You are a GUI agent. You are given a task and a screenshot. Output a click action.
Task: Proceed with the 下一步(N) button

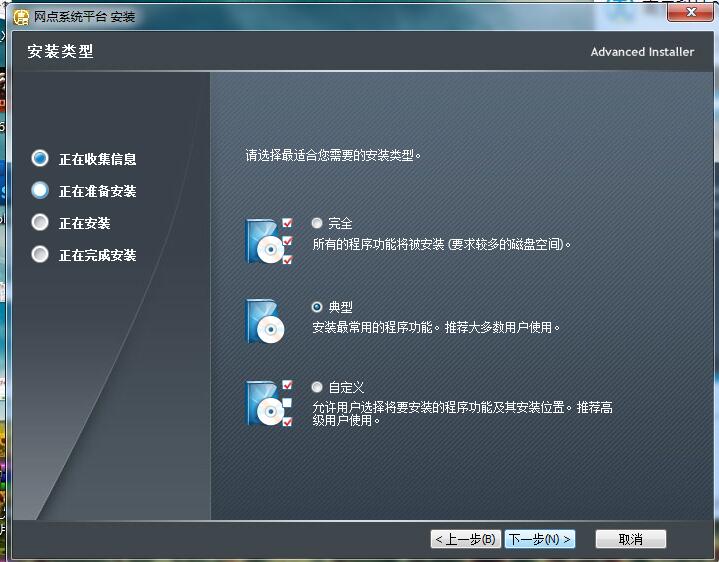tap(540, 539)
